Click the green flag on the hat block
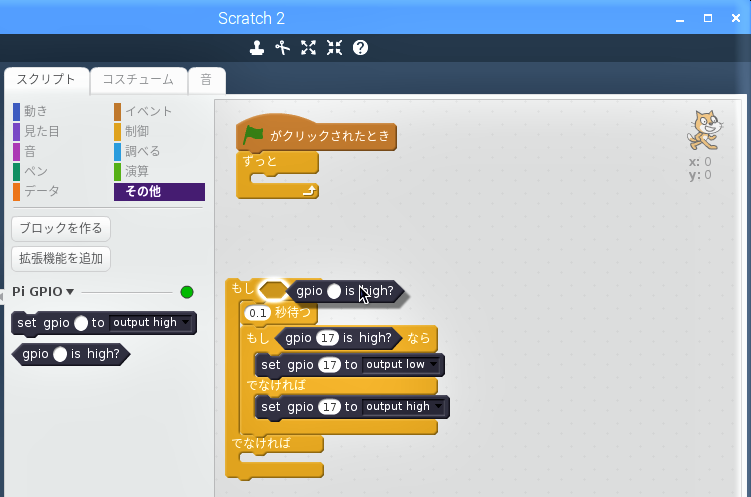The image size is (751, 497). tap(253, 135)
